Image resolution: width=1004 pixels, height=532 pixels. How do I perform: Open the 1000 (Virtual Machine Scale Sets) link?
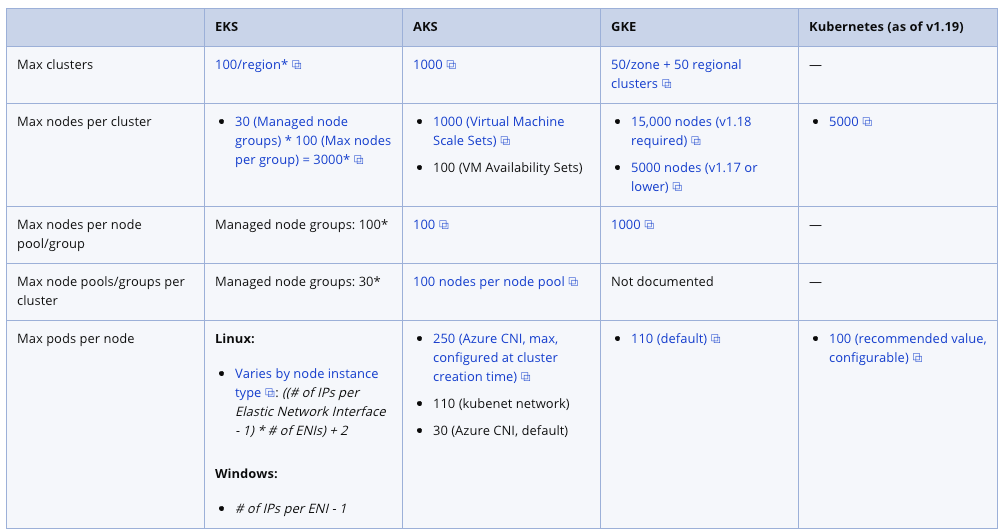(x=498, y=131)
